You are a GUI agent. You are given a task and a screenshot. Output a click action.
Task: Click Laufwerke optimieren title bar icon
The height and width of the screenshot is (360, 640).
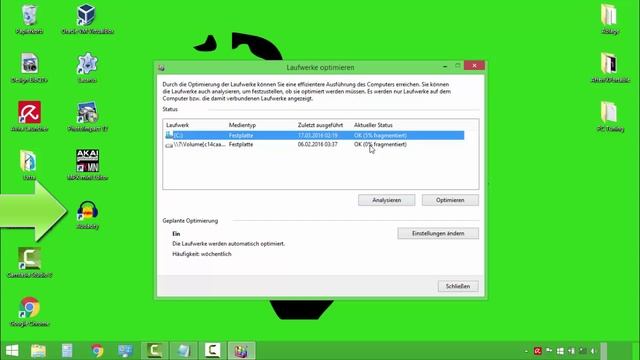[162, 68]
